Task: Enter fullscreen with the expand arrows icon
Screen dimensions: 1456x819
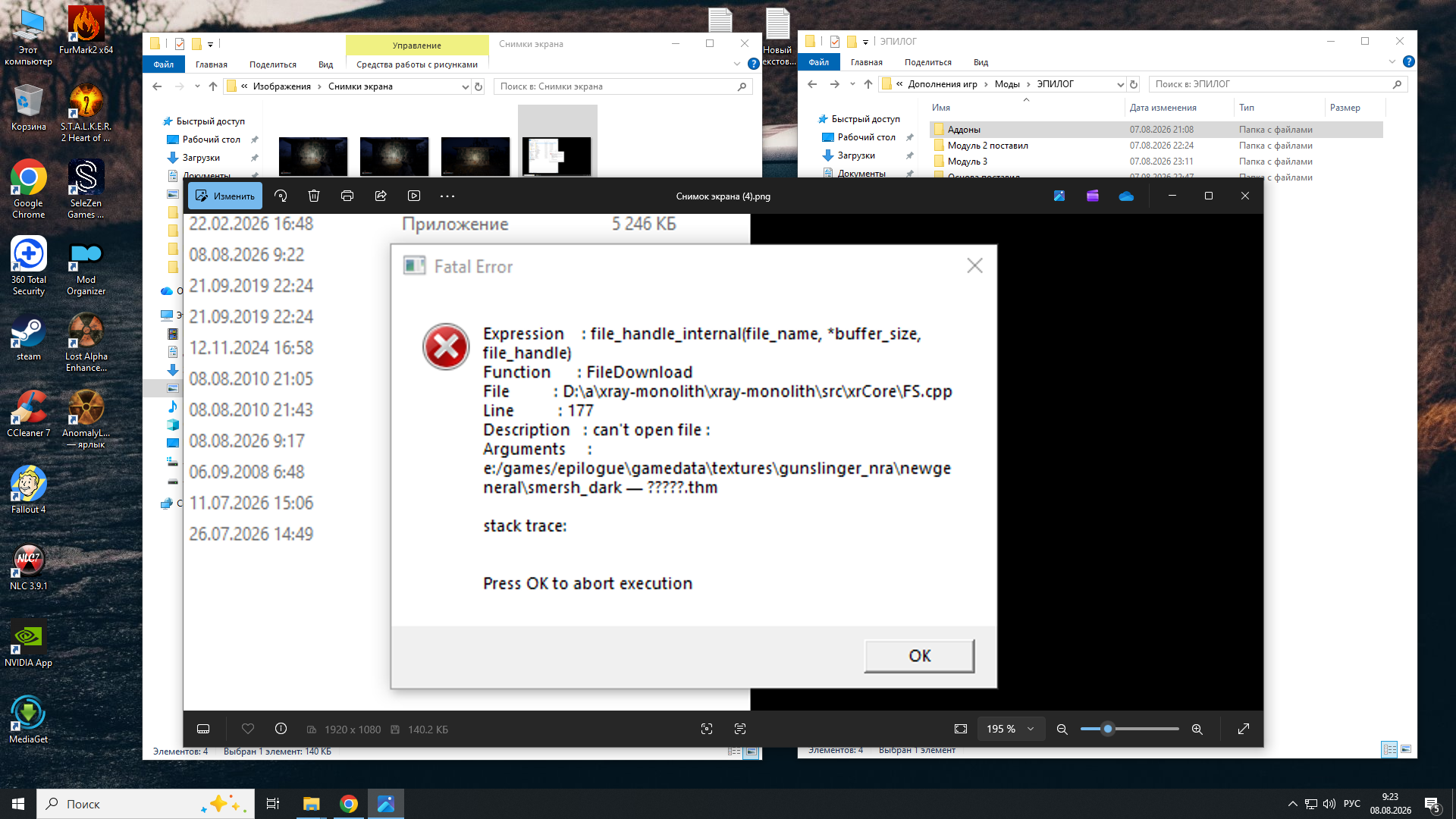Action: (x=1244, y=729)
